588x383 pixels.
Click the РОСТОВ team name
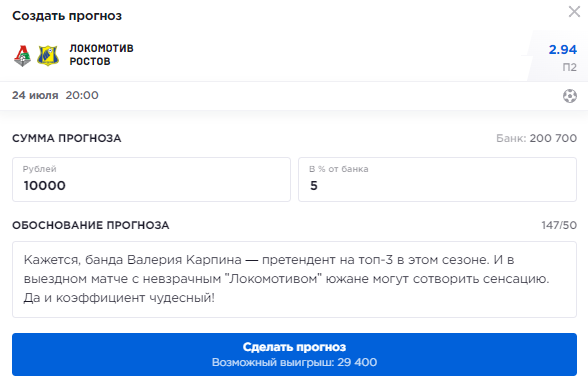(x=90, y=61)
